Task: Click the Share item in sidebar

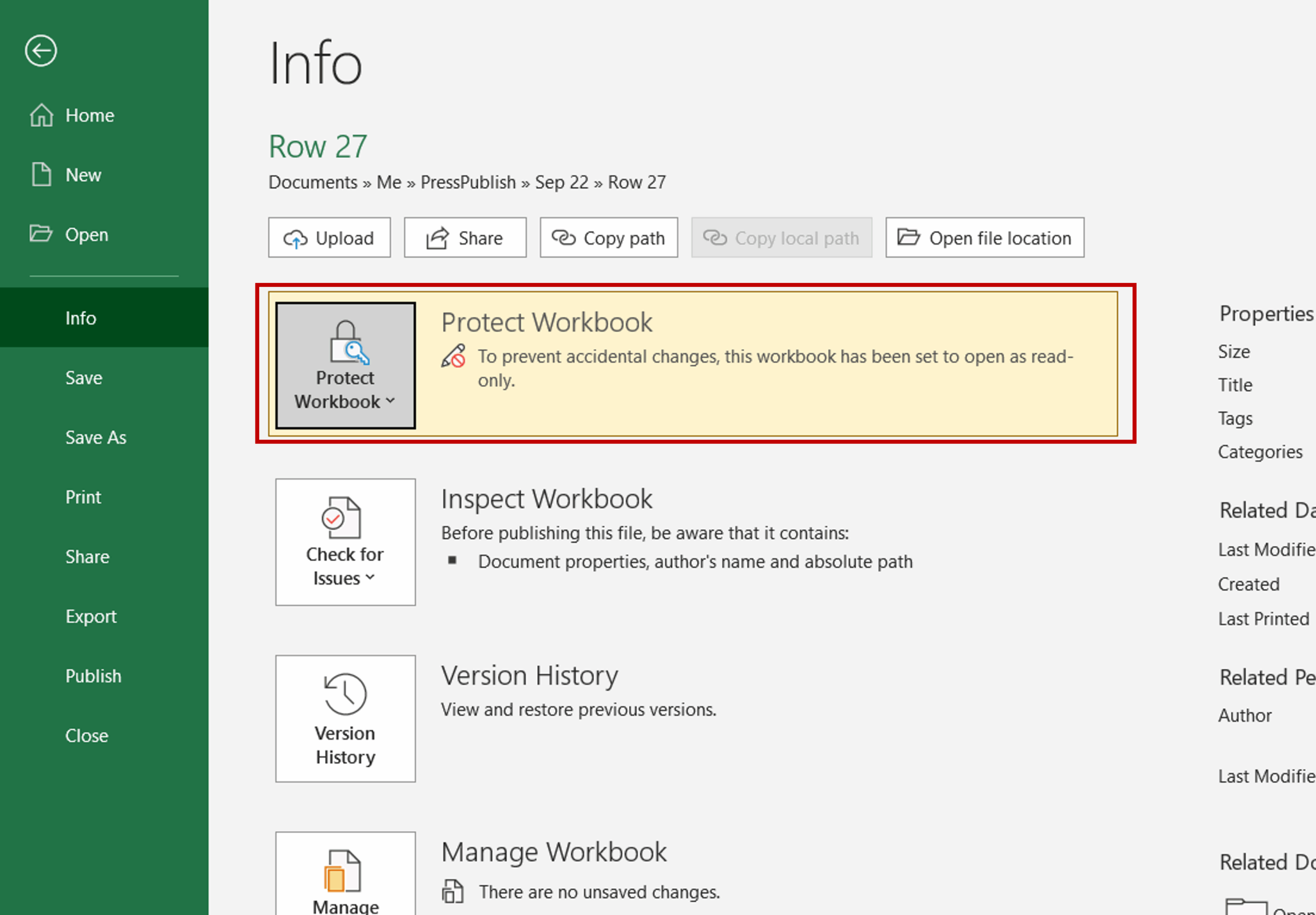Action: [x=87, y=557]
